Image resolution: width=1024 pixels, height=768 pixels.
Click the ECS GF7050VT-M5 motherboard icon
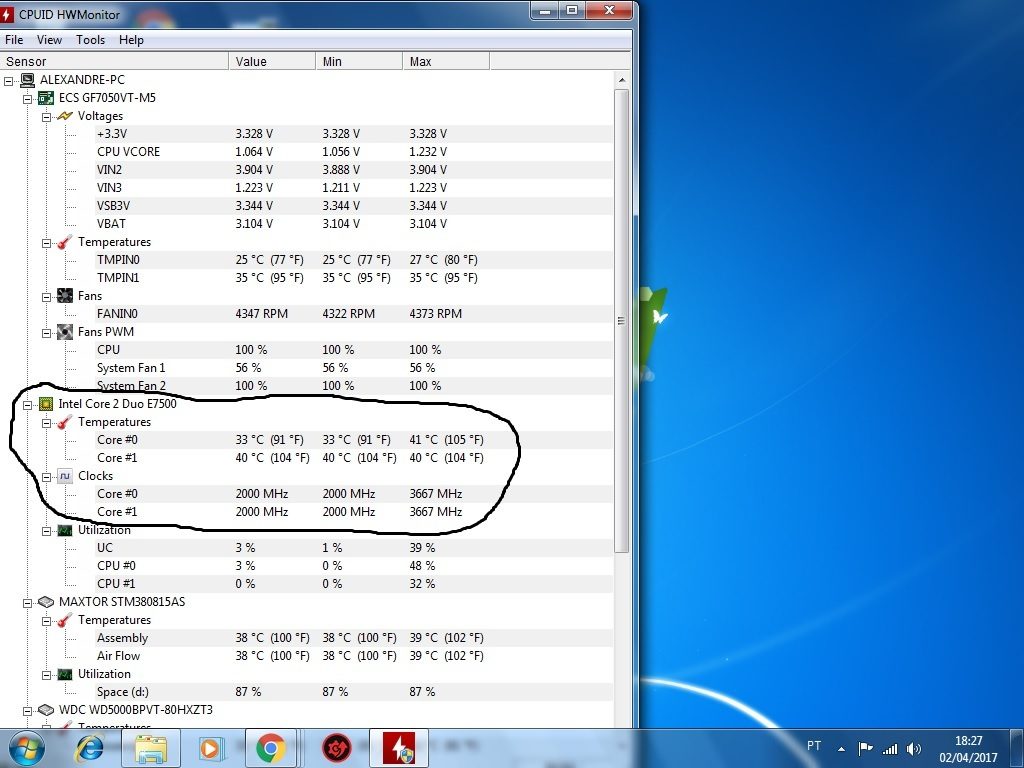click(46, 98)
